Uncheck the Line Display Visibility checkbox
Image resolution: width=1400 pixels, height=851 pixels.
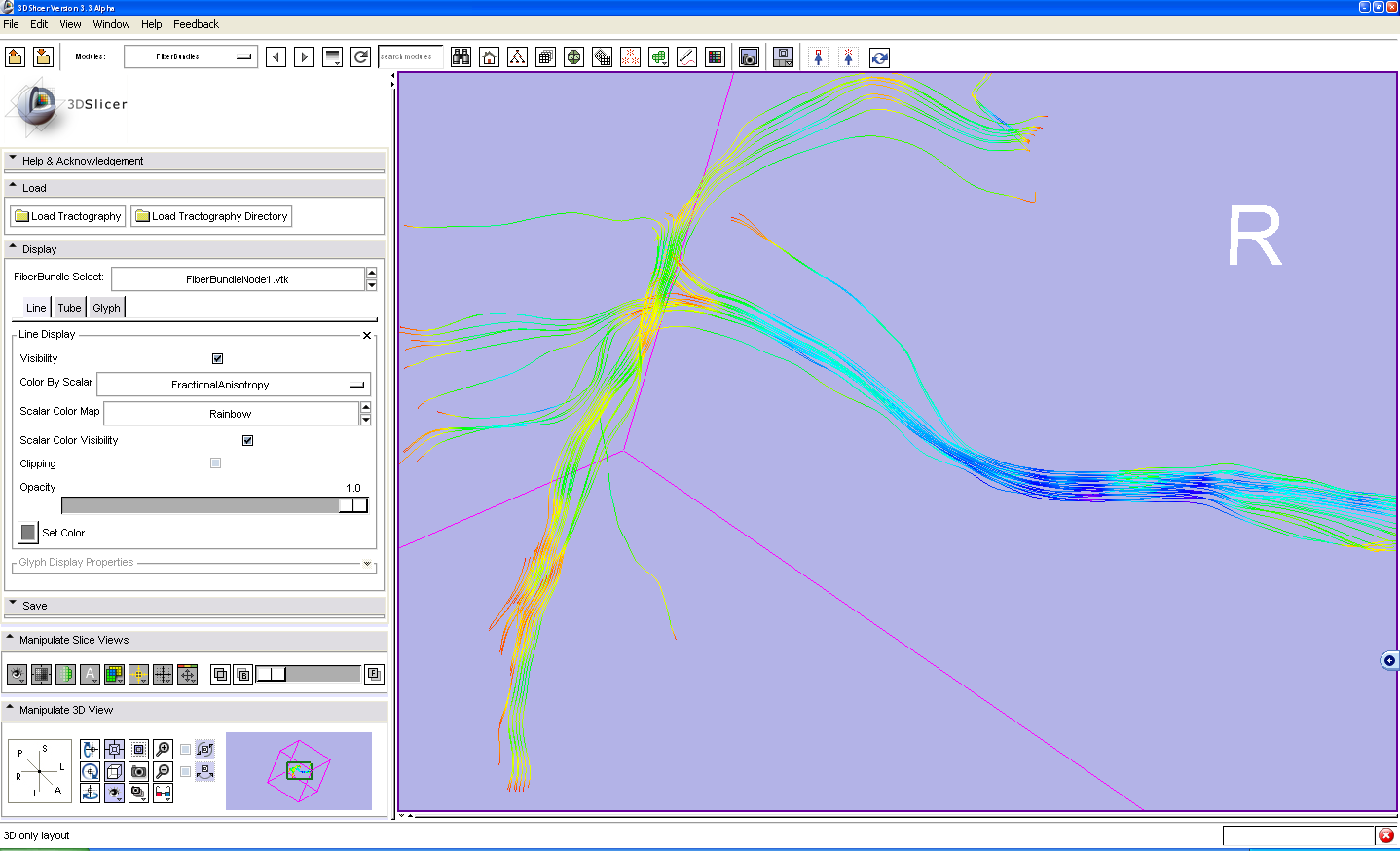[x=217, y=359]
